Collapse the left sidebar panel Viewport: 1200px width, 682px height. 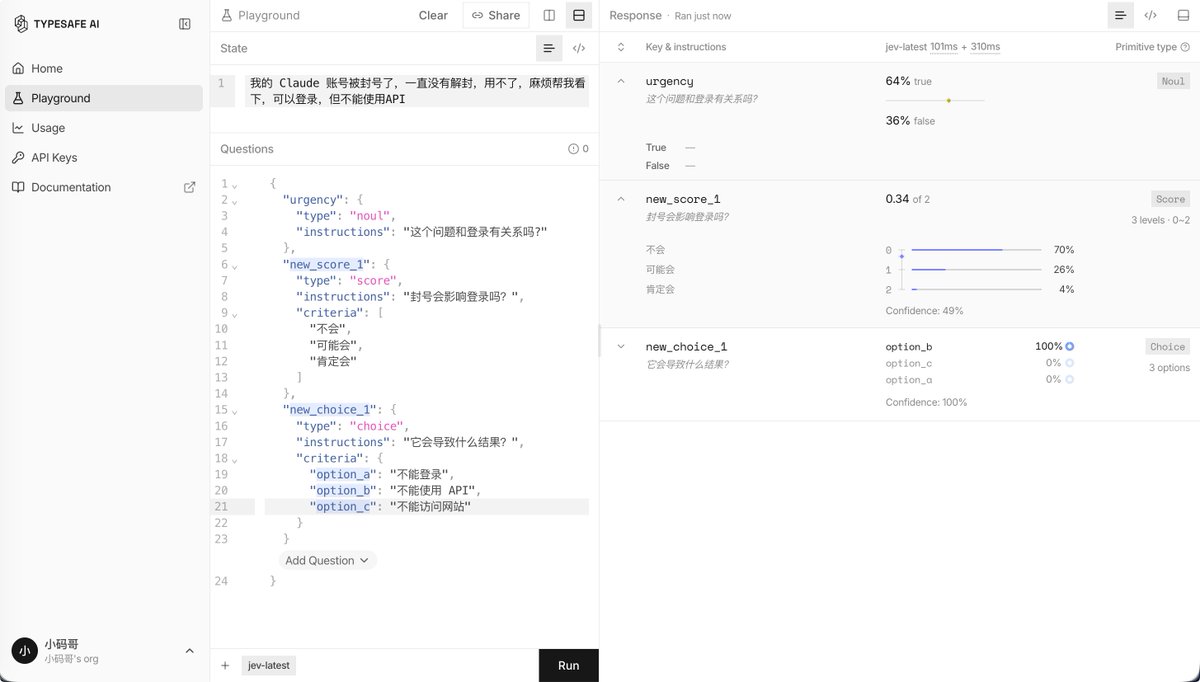coord(185,24)
